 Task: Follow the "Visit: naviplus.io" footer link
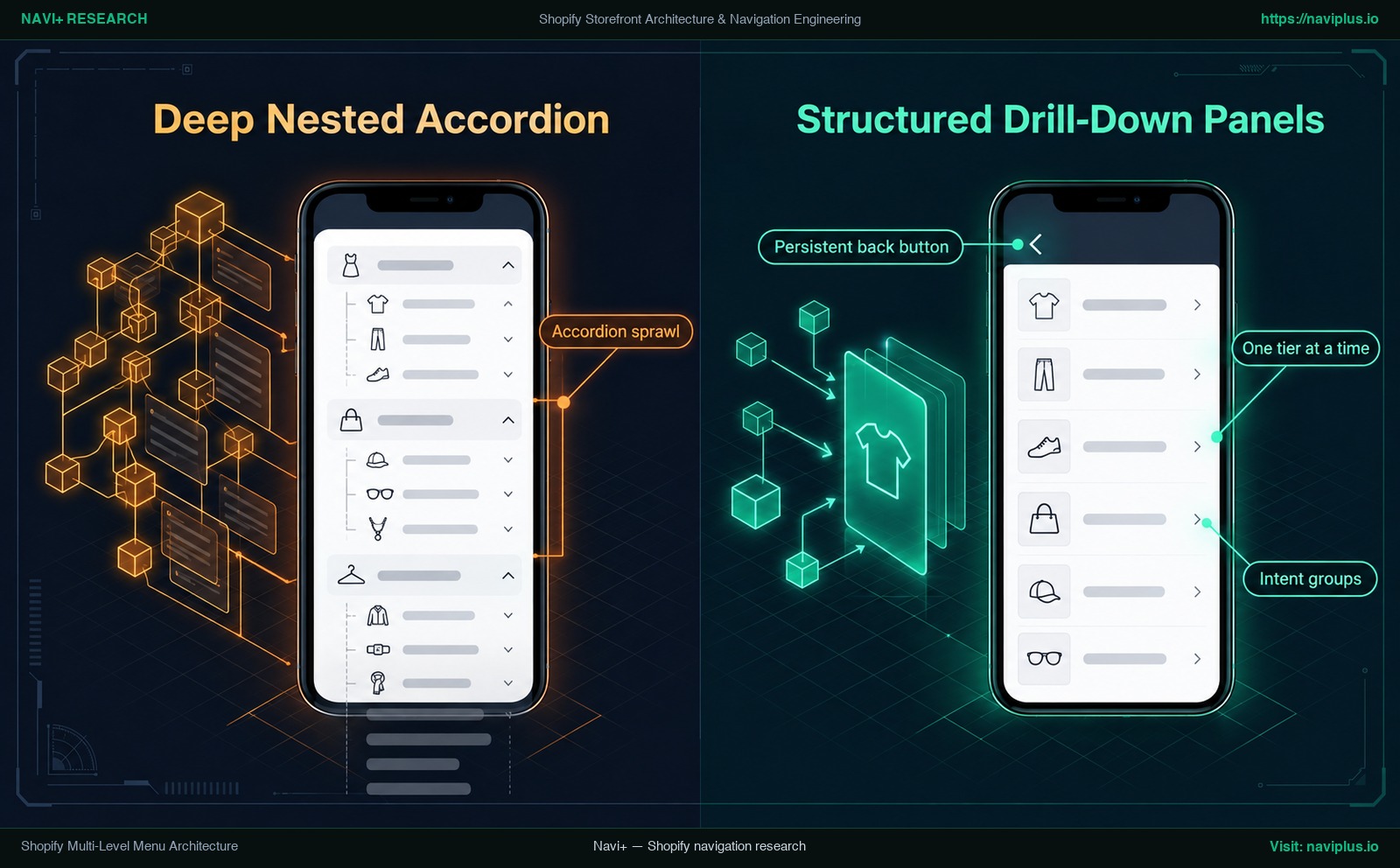(1324, 846)
